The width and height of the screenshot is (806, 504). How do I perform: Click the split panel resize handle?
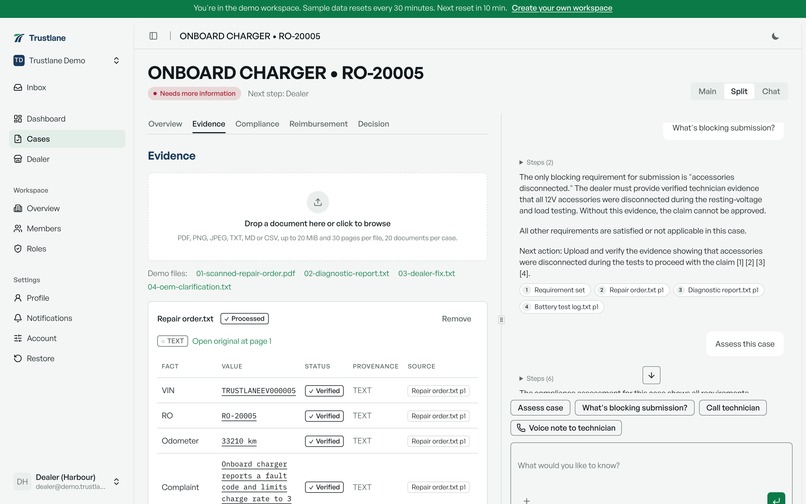click(x=501, y=320)
